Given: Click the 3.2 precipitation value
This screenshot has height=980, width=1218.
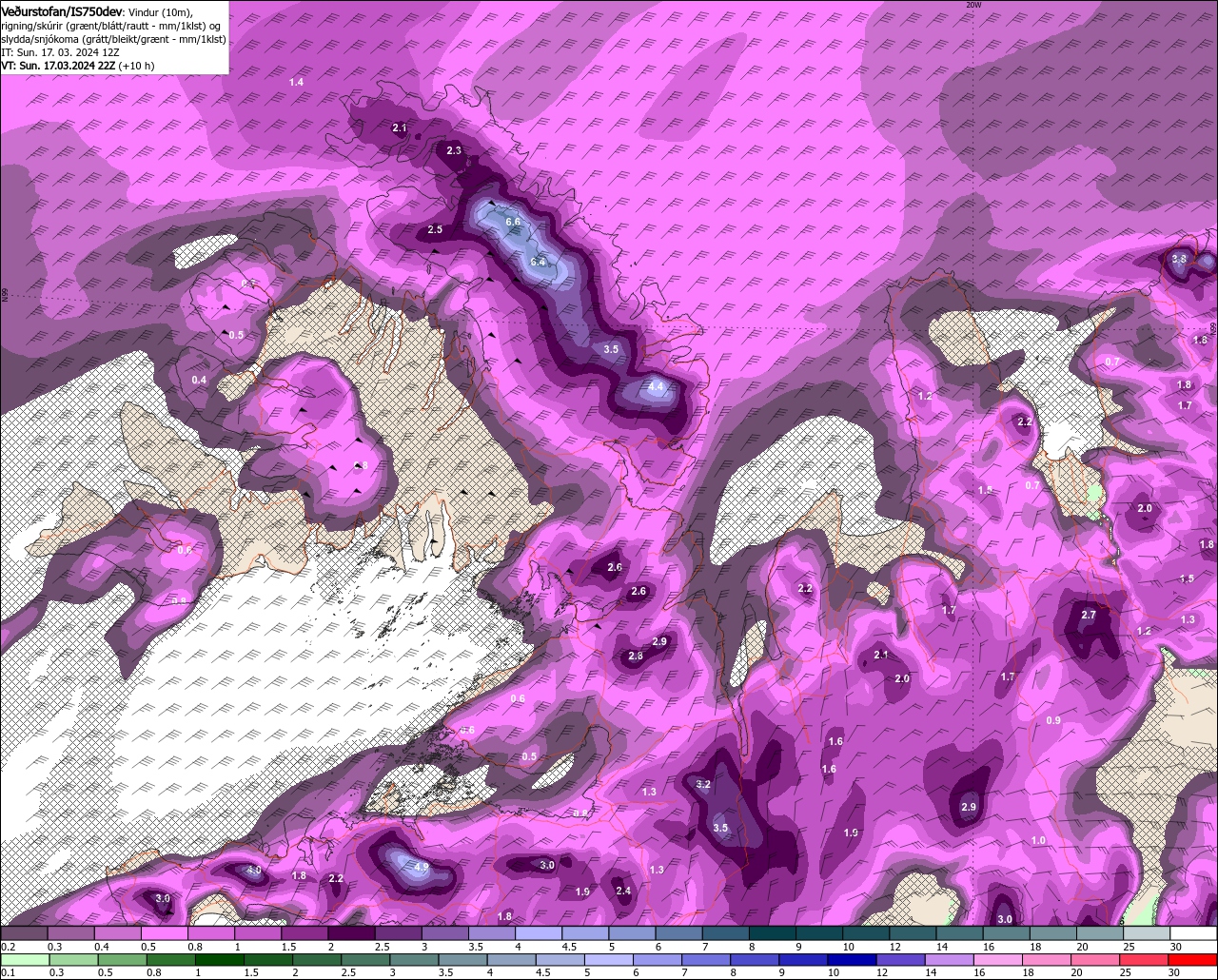Looking at the screenshot, I should click(703, 785).
